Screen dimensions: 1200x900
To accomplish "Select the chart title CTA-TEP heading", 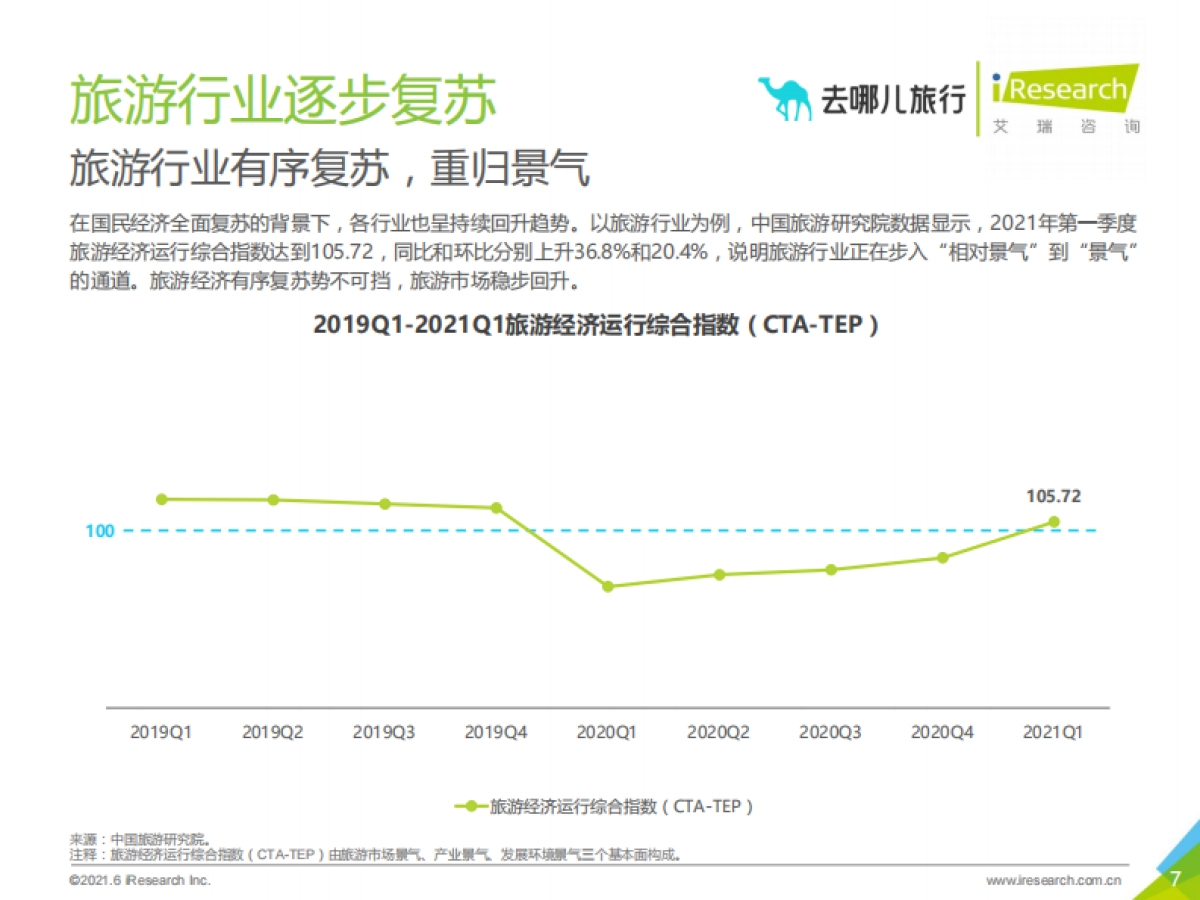I will (600, 323).
